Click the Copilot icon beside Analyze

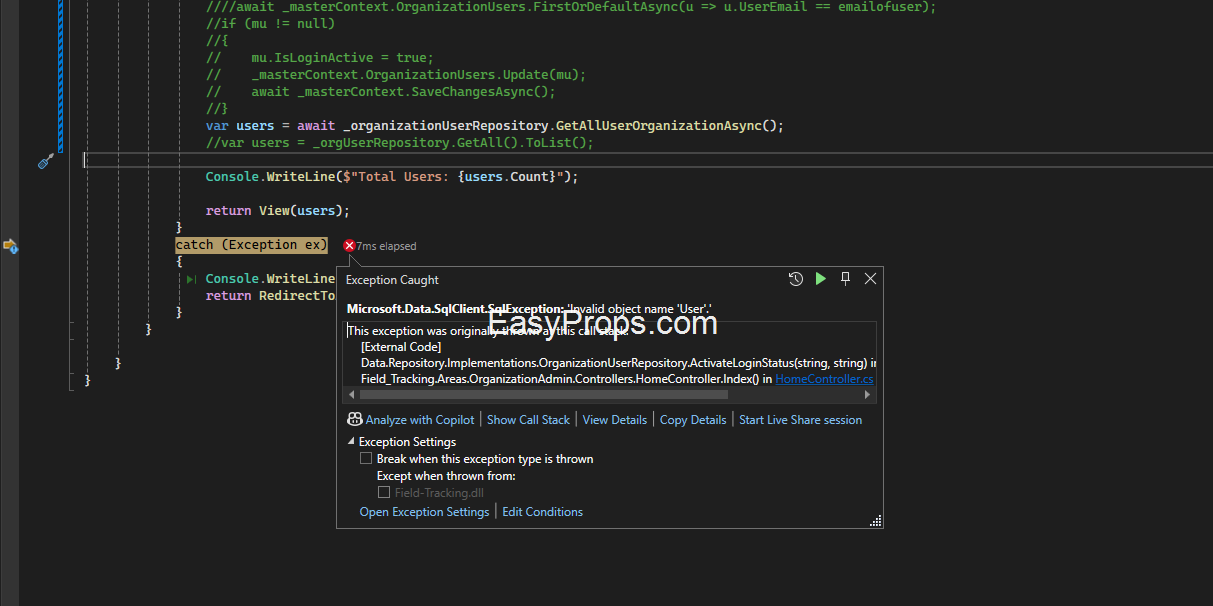[x=354, y=420]
